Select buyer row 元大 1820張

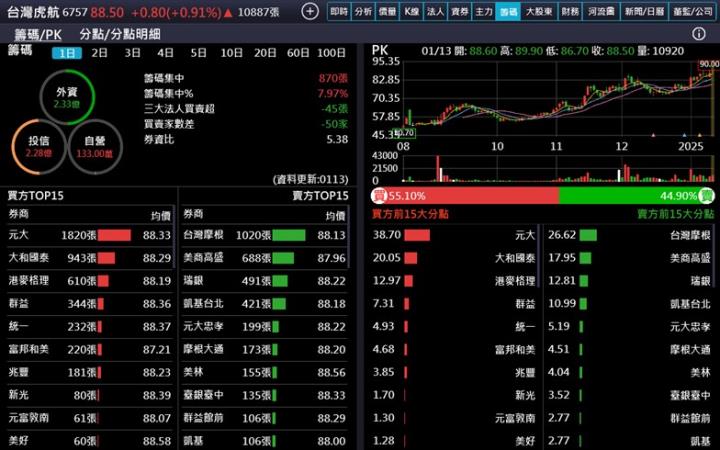[90, 235]
